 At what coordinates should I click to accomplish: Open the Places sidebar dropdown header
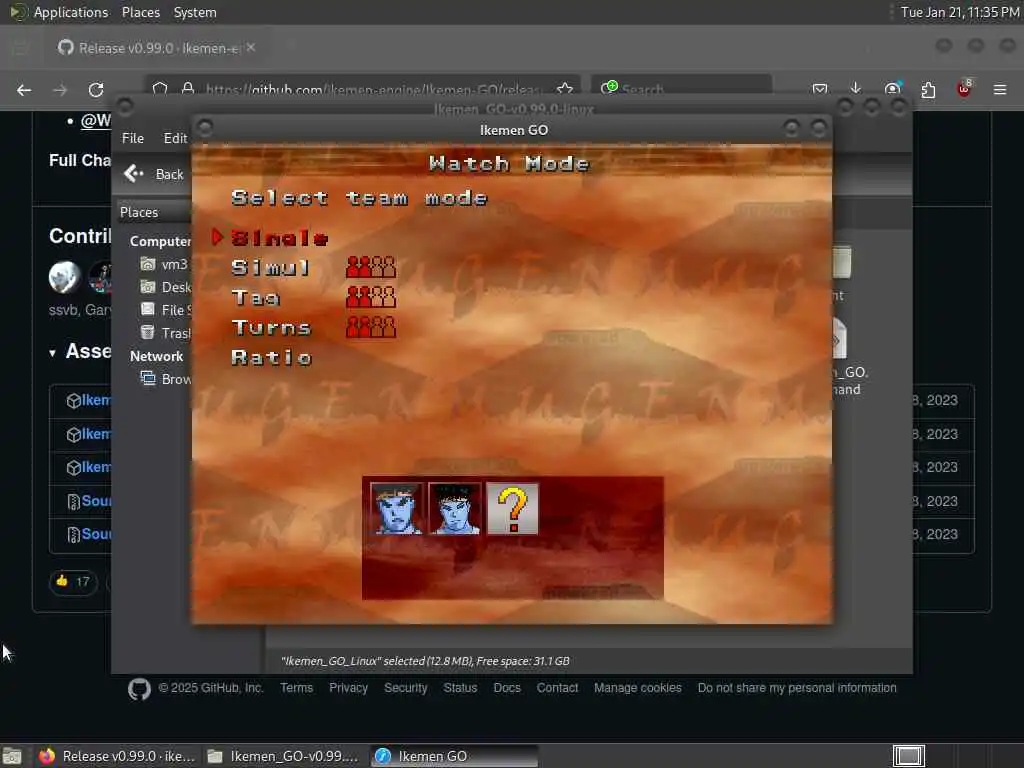pos(154,212)
